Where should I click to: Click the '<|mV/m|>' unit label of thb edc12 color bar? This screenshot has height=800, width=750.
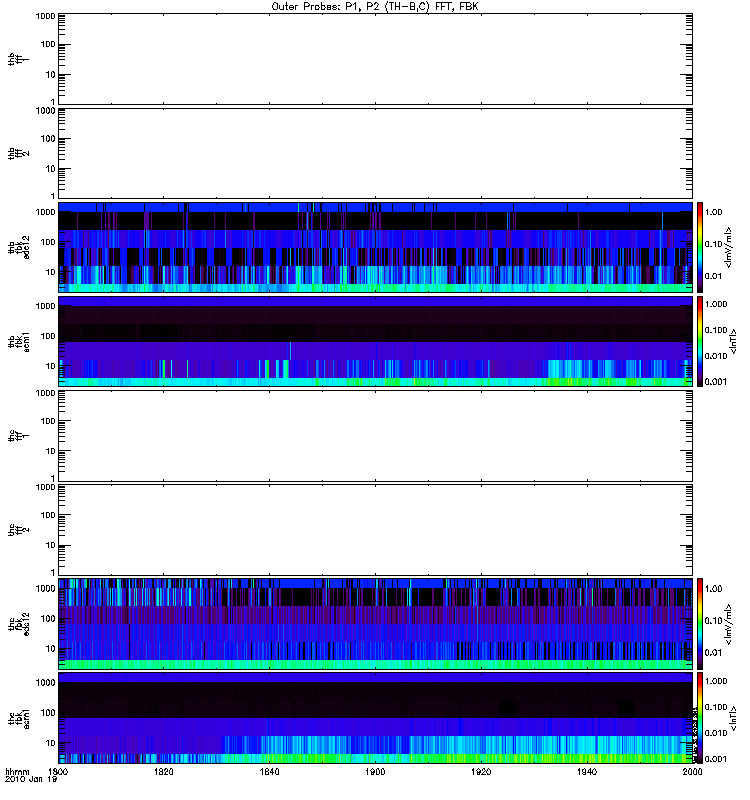point(728,247)
